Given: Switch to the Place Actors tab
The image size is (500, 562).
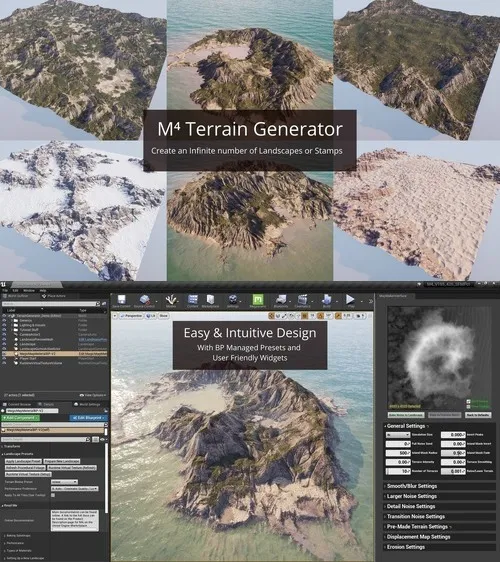Looking at the screenshot, I should (x=54, y=296).
